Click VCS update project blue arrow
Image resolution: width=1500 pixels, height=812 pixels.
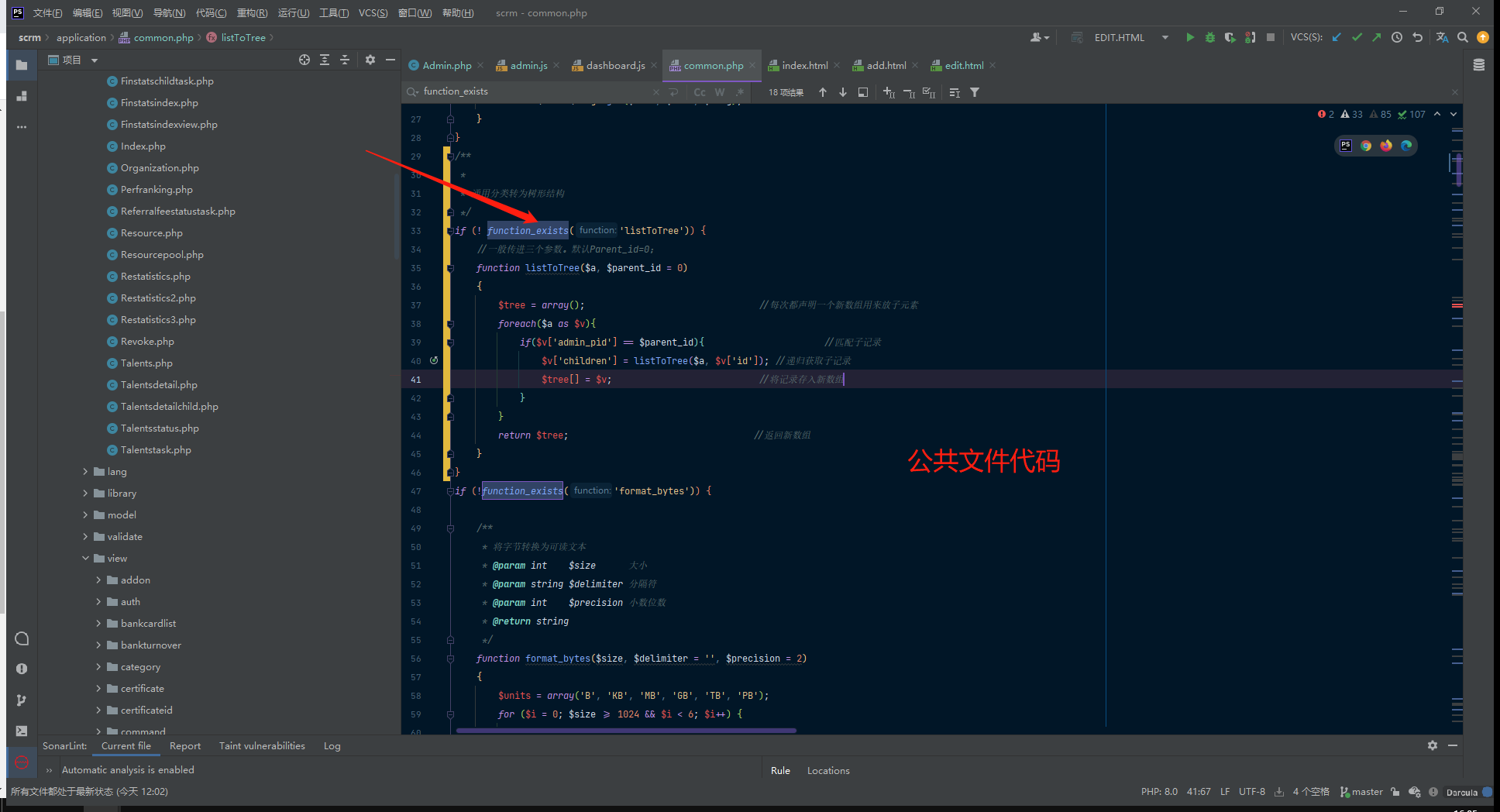pos(1337,37)
